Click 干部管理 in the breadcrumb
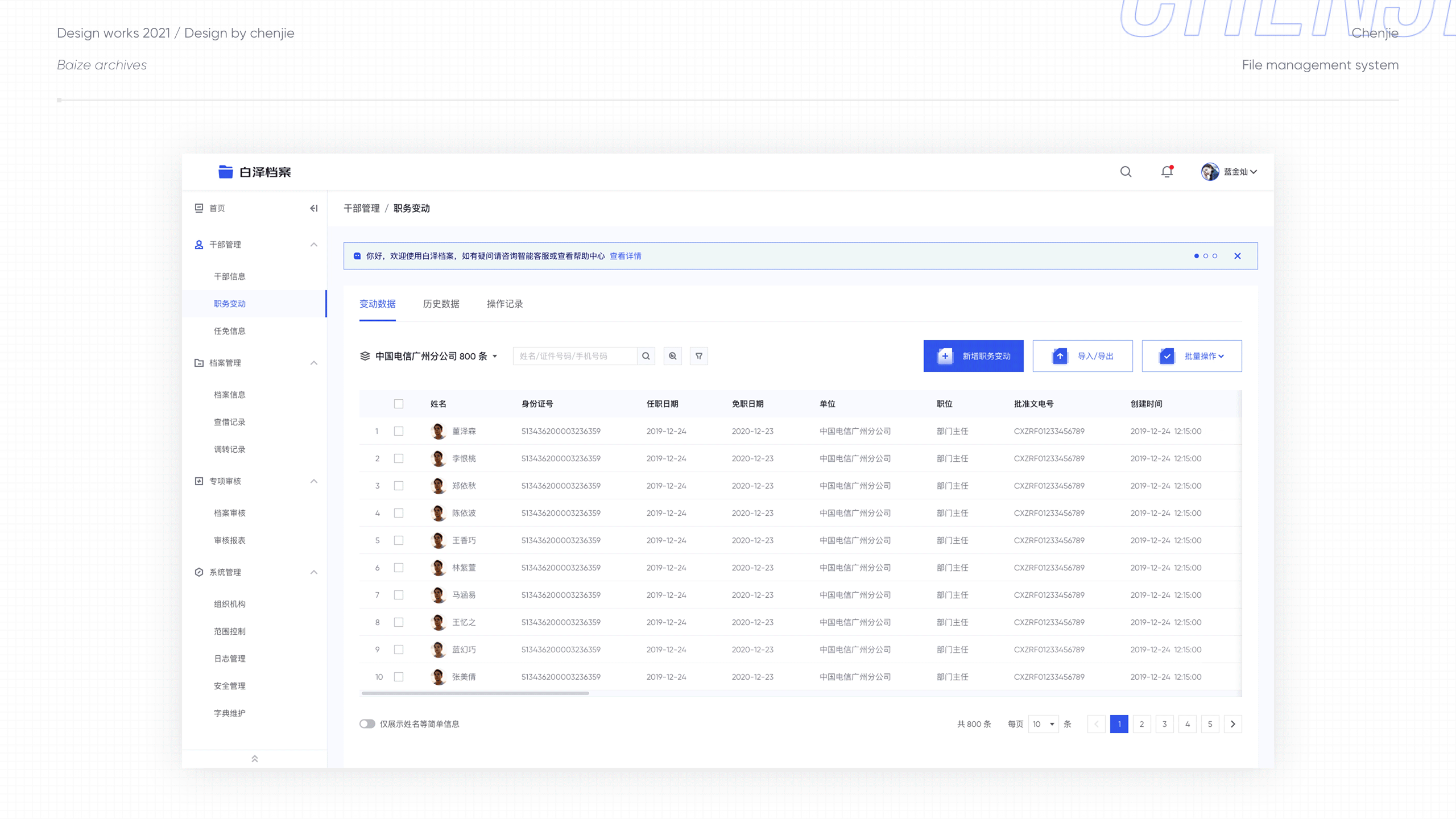This screenshot has height=819, width=1456. [362, 208]
